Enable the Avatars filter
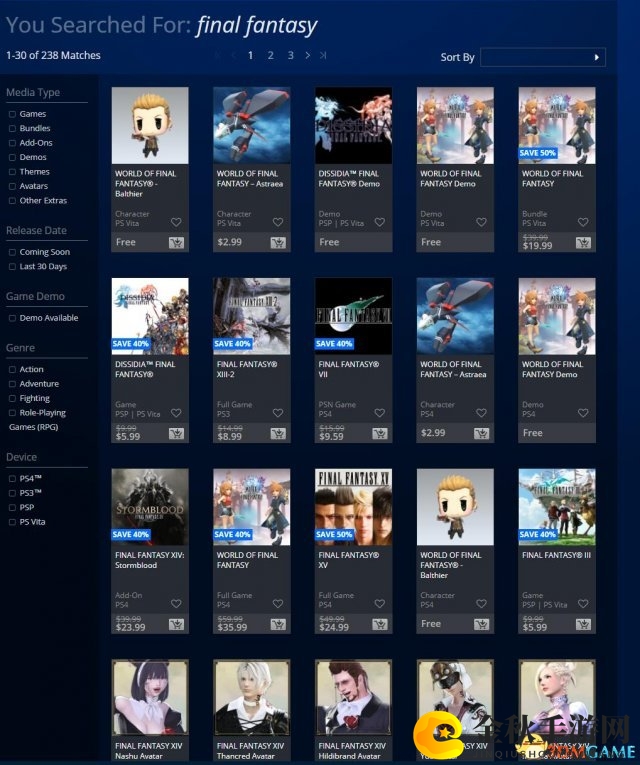This screenshot has width=640, height=765. (x=13, y=186)
